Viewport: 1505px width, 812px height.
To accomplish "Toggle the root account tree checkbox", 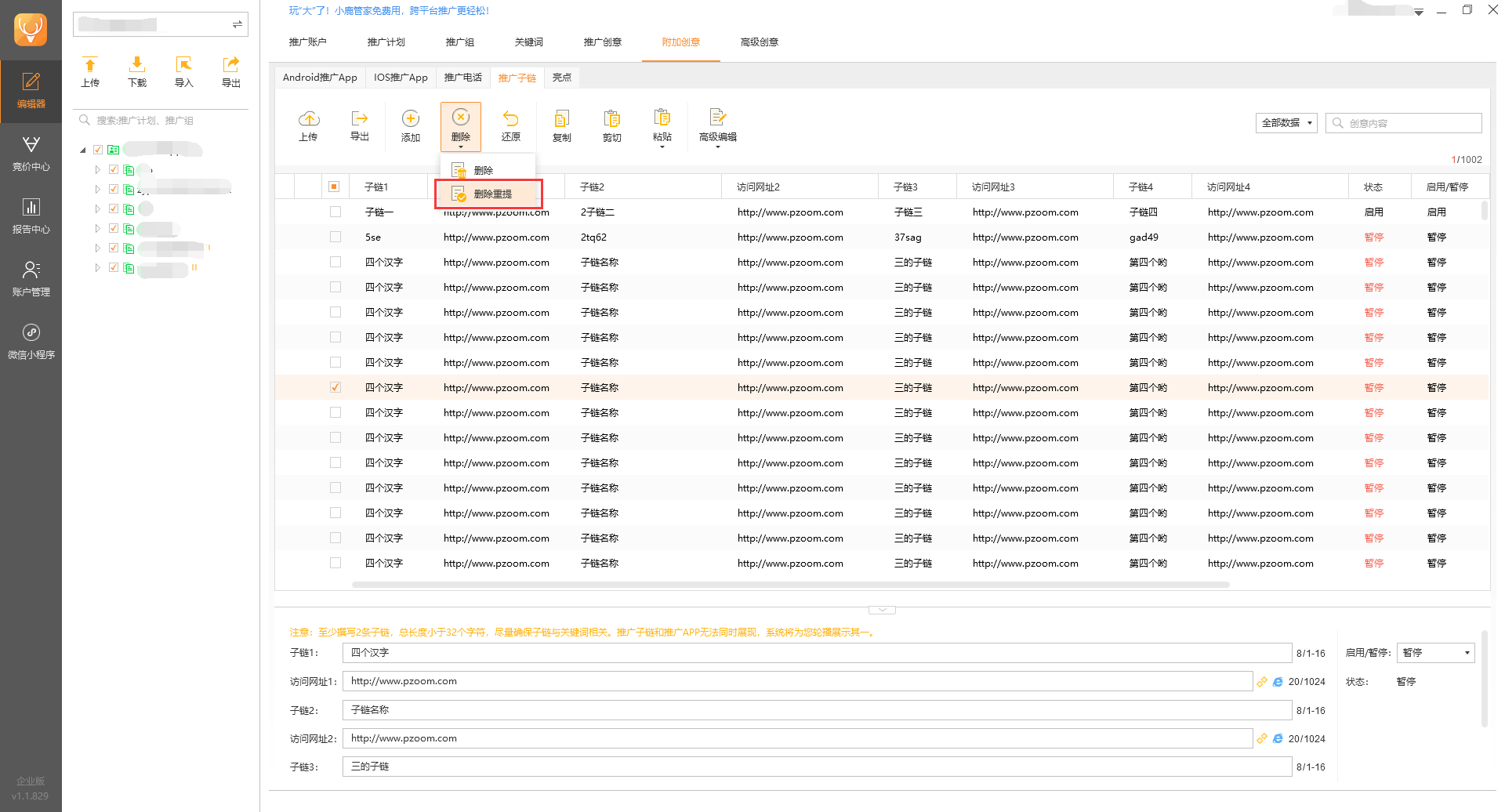I will tap(98, 150).
